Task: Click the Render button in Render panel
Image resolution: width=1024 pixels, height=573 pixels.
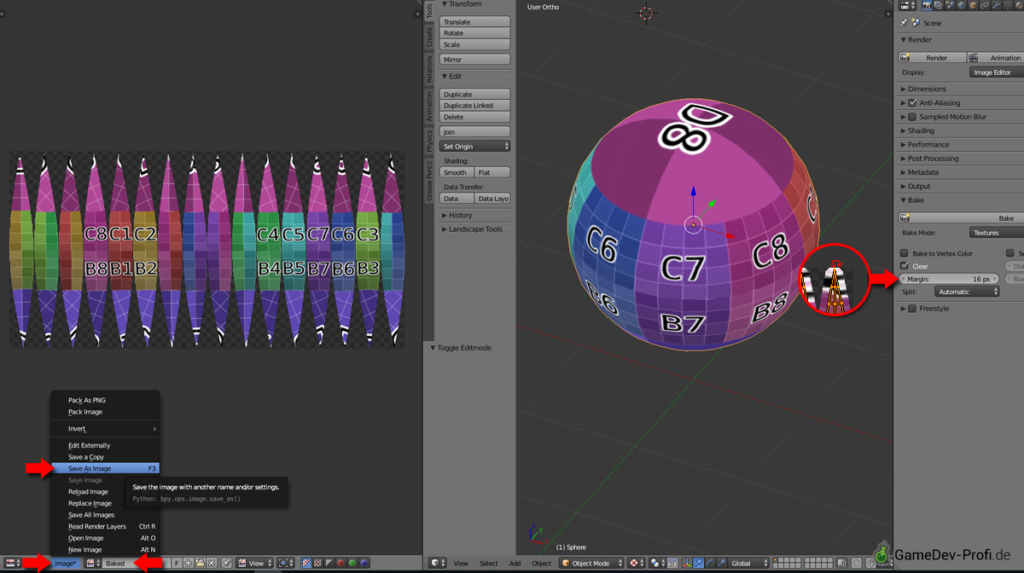Action: 930,58
